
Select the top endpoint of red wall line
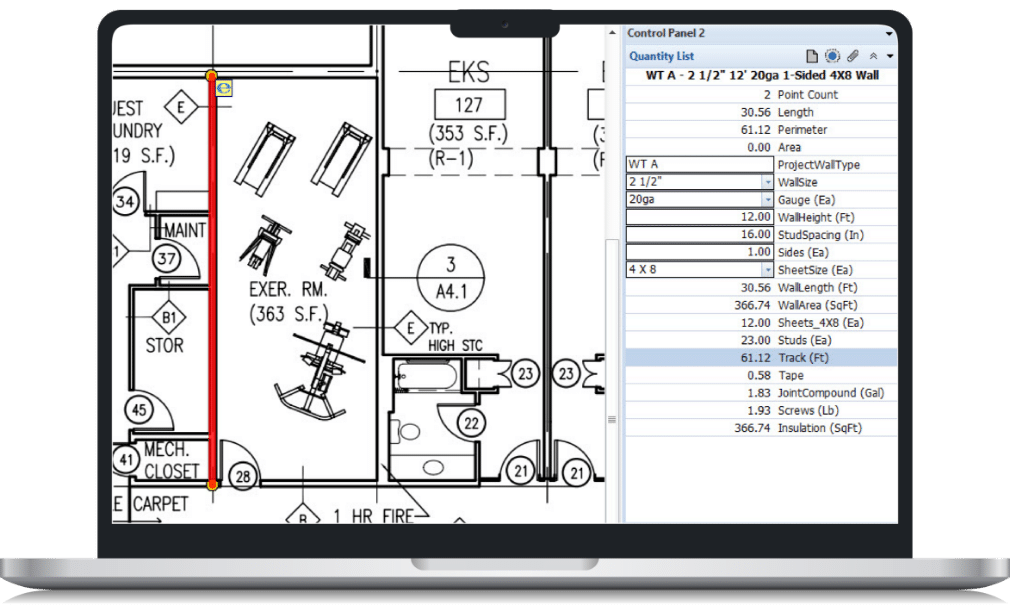[x=211, y=76]
